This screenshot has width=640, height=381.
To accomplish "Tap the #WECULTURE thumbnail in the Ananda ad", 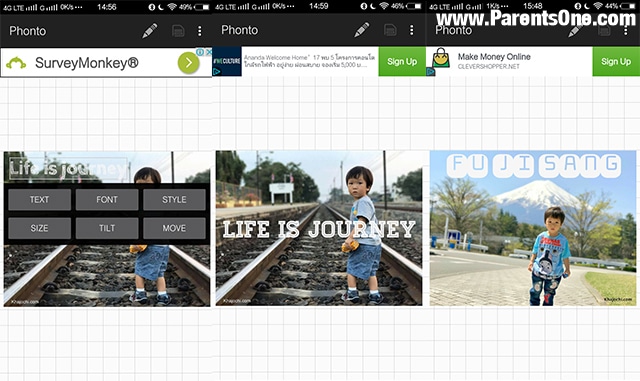I will [227, 61].
